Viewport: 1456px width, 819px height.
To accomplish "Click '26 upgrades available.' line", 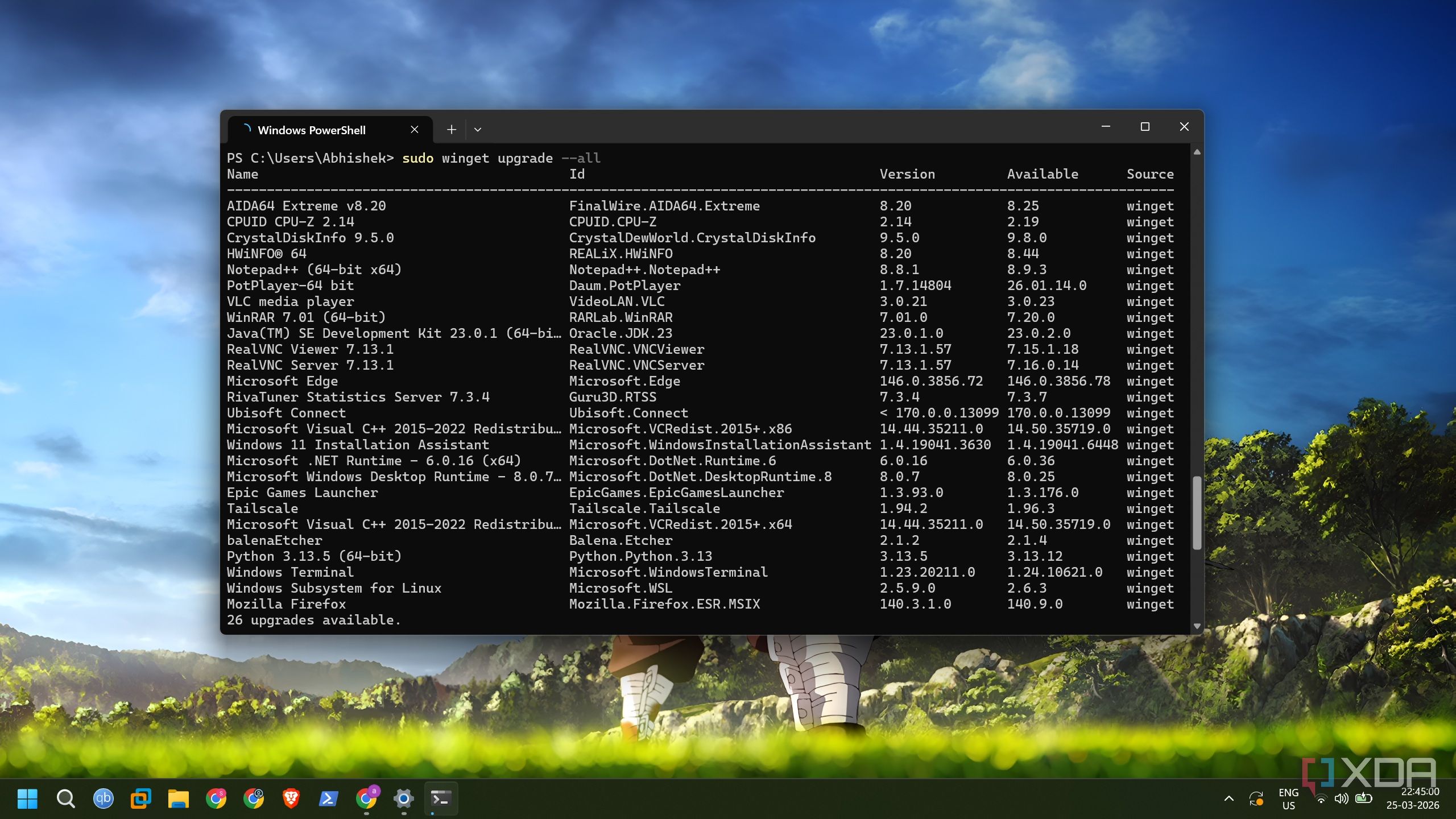I will 313,620.
